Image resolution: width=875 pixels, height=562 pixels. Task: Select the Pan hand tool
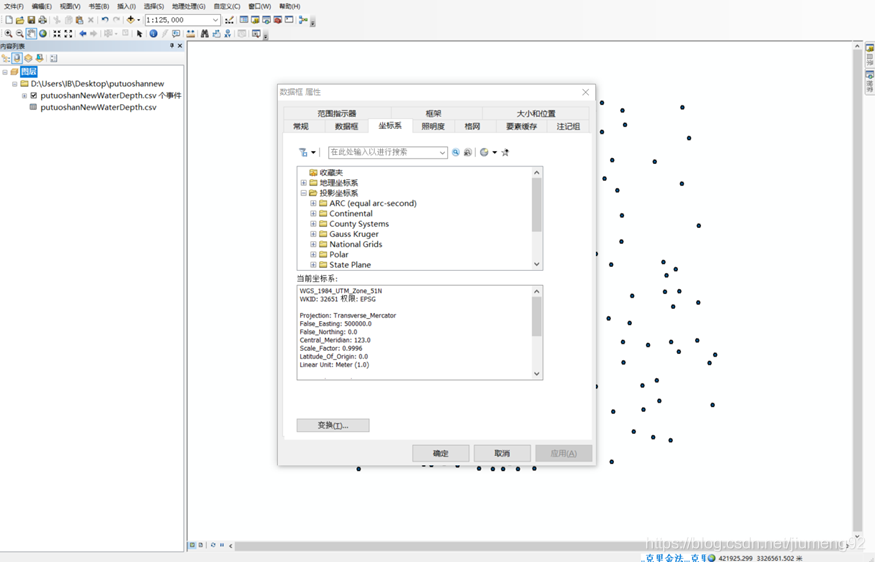click(x=31, y=33)
